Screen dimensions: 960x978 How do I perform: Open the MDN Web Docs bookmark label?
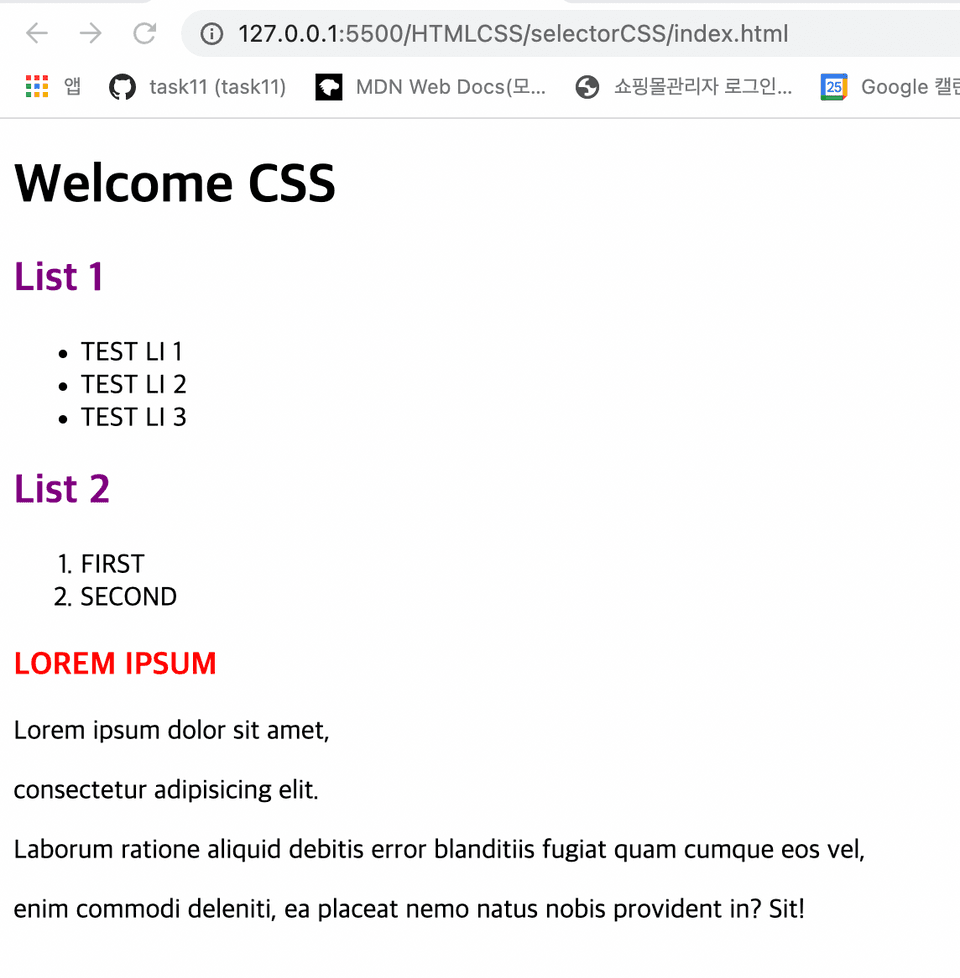pyautogui.click(x=450, y=87)
